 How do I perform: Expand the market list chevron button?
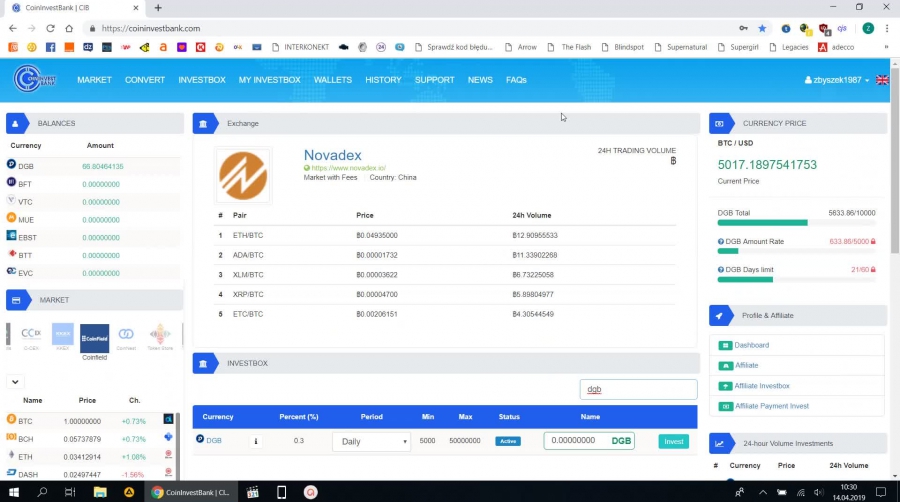pyautogui.click(x=15, y=381)
